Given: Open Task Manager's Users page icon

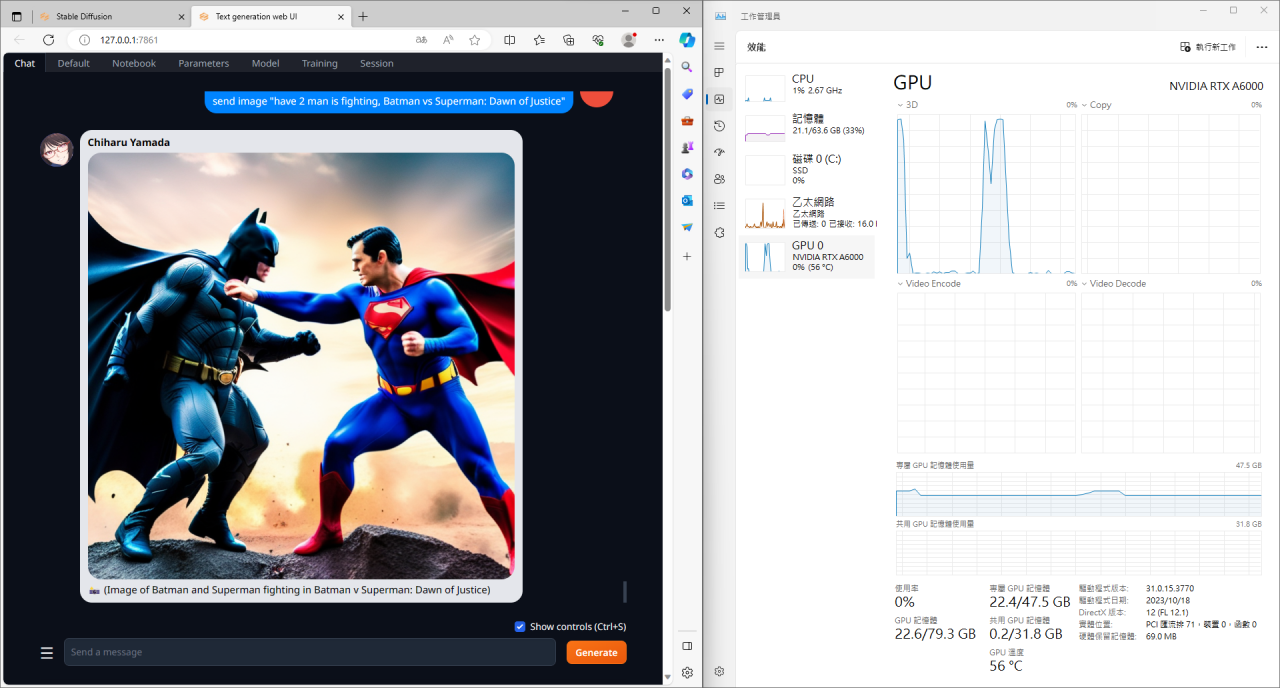Looking at the screenshot, I should click(x=719, y=179).
